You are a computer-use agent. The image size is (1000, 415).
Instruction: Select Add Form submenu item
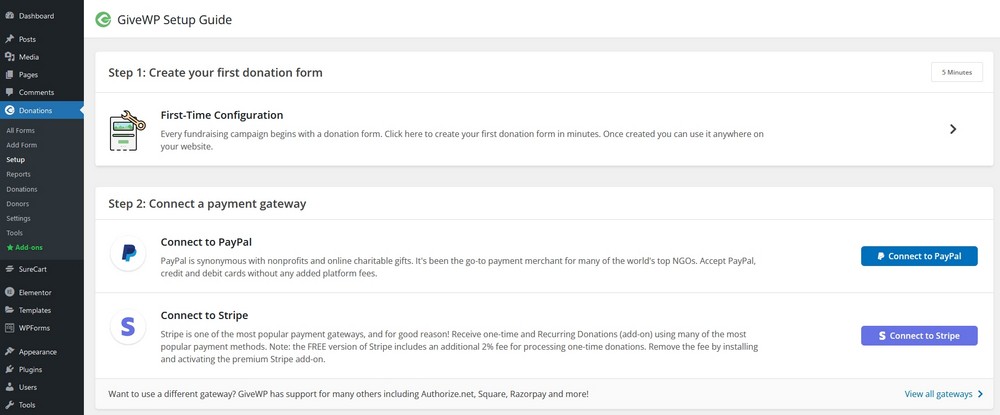(x=22, y=145)
